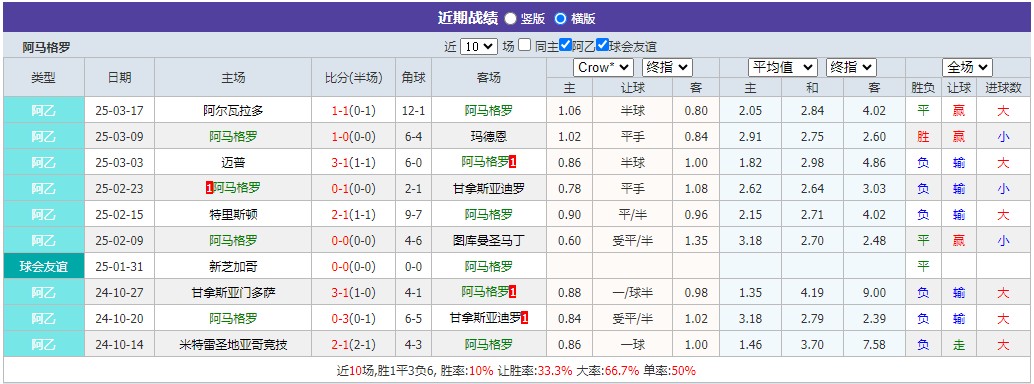The height and width of the screenshot is (384, 1034).
Task: Click handicap 一球 cell
Action: pos(632,344)
